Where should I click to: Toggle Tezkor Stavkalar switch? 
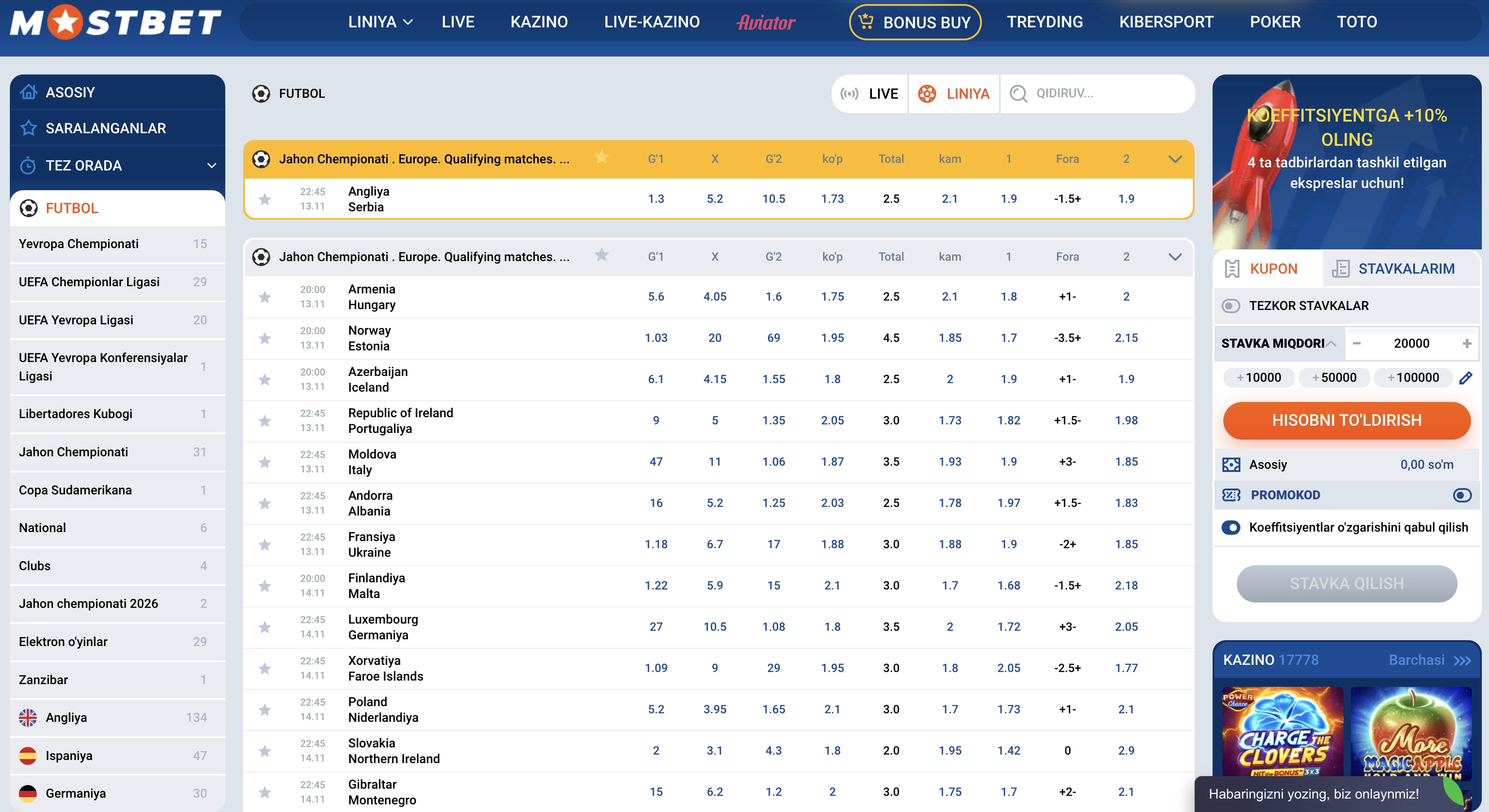tap(1231, 306)
